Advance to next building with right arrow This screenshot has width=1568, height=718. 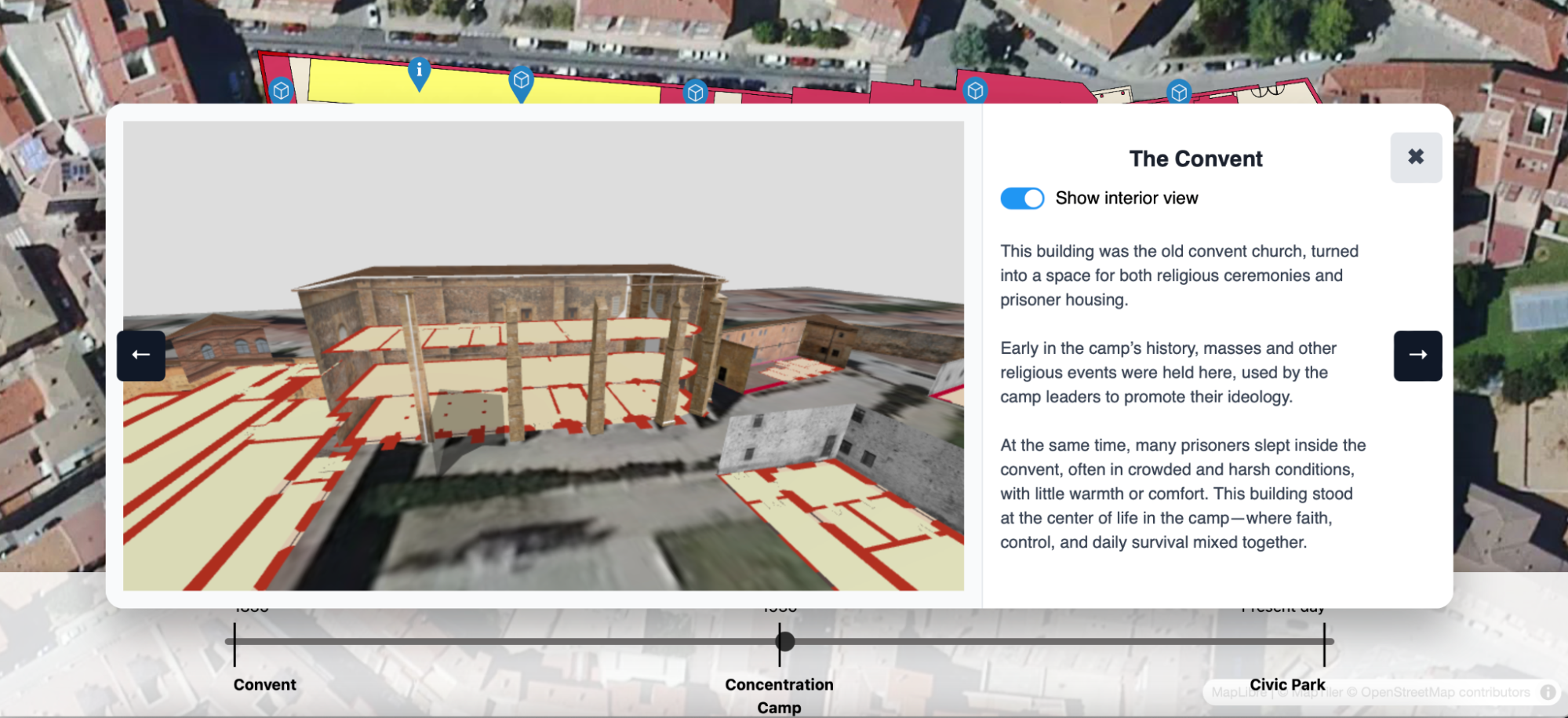tap(1417, 355)
